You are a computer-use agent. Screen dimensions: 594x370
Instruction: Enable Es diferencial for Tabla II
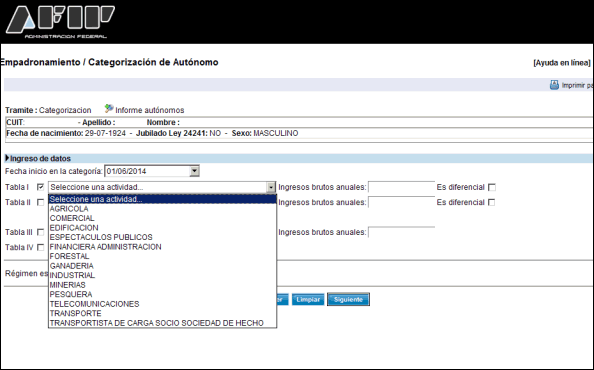coord(492,202)
